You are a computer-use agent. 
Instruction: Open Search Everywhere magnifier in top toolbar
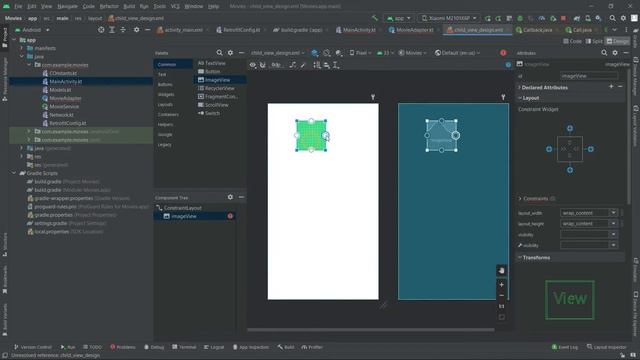(613, 18)
